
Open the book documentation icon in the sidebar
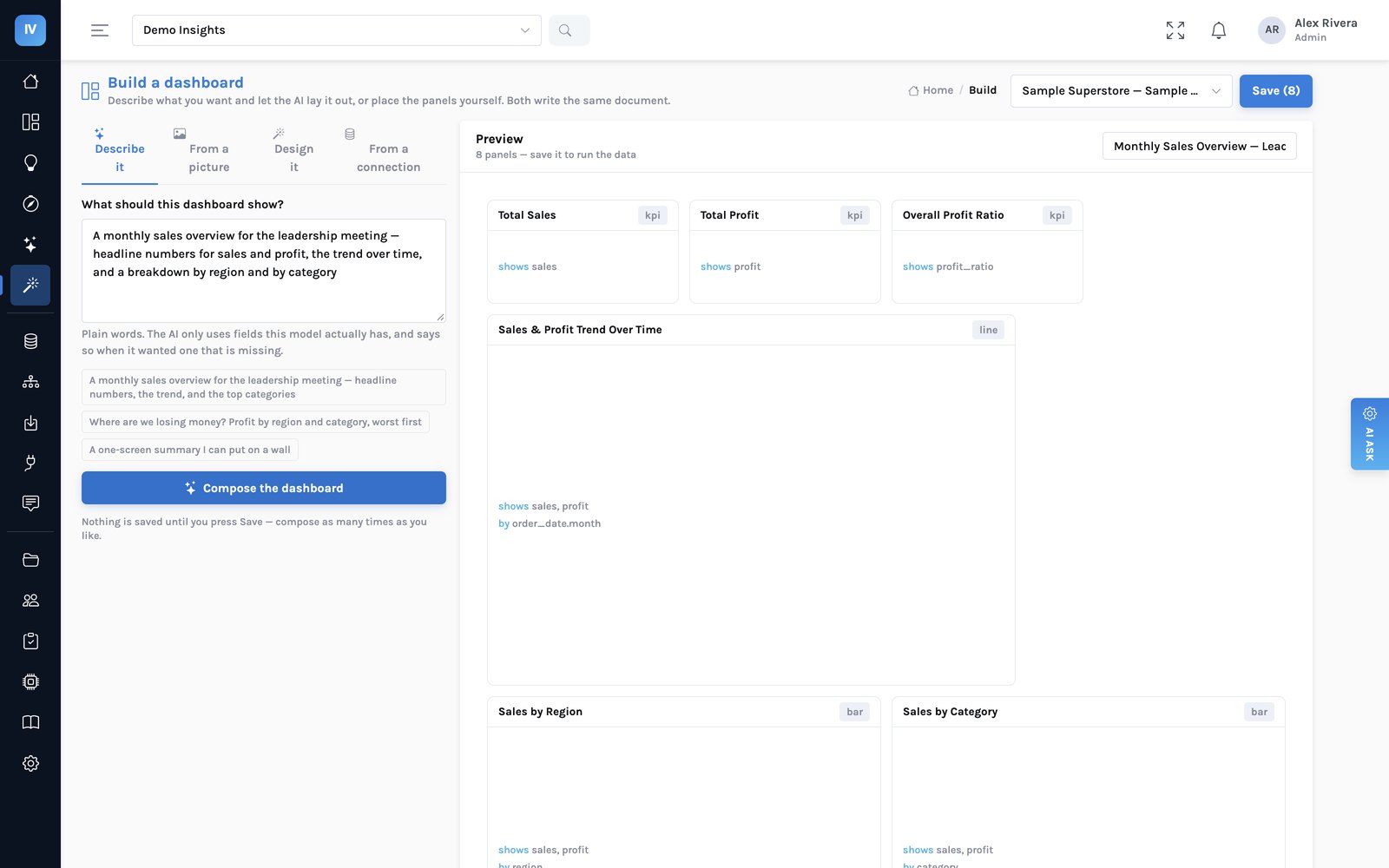pyautogui.click(x=30, y=722)
